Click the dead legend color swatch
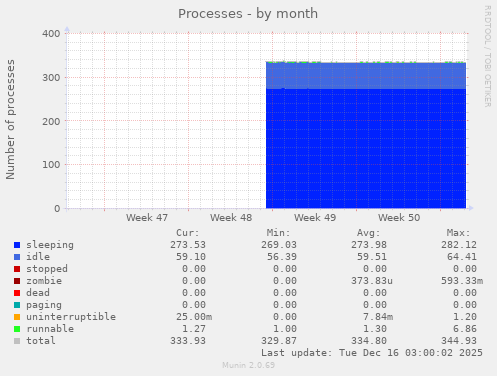Viewport: 497px width, 376px height. pyautogui.click(x=17, y=293)
